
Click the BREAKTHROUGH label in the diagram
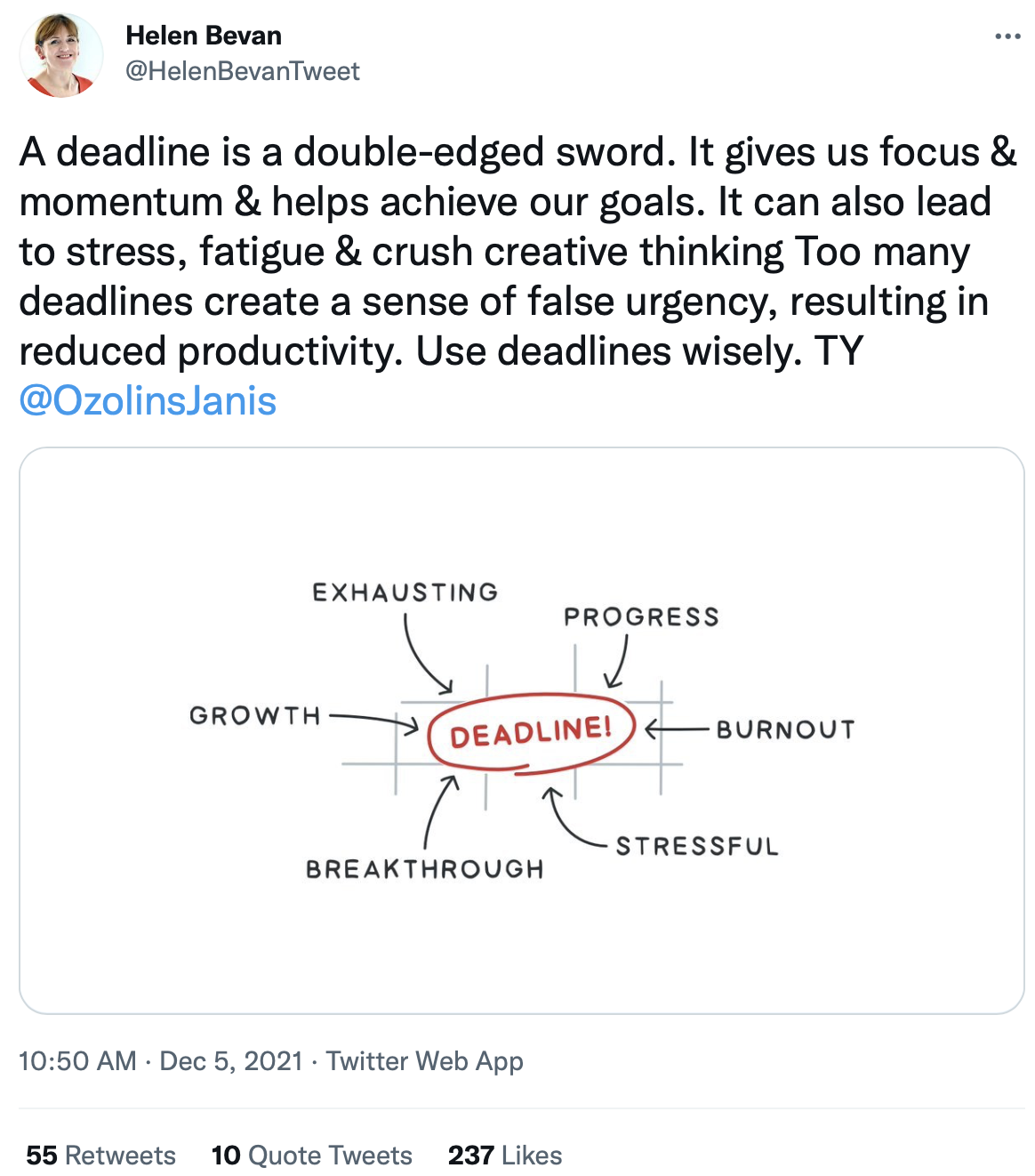(424, 869)
